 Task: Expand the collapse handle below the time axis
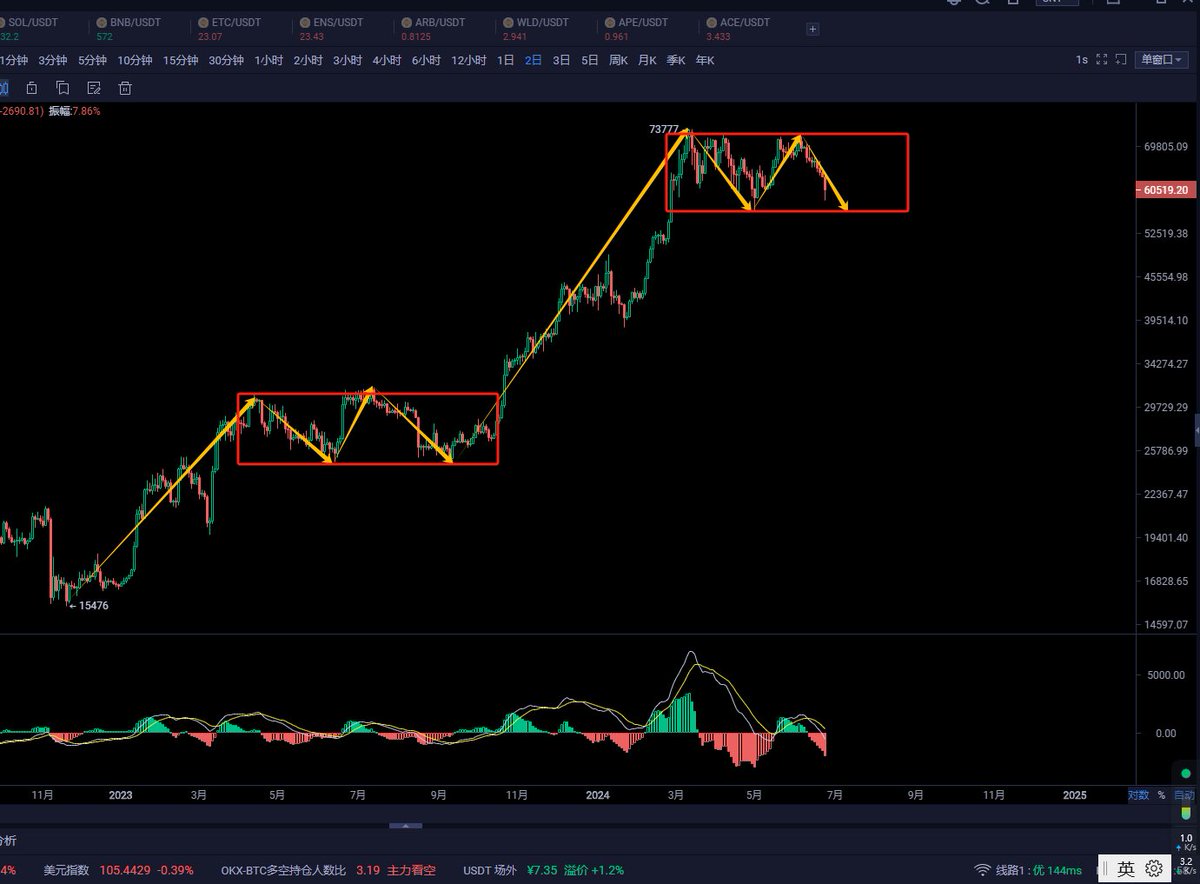[x=405, y=826]
